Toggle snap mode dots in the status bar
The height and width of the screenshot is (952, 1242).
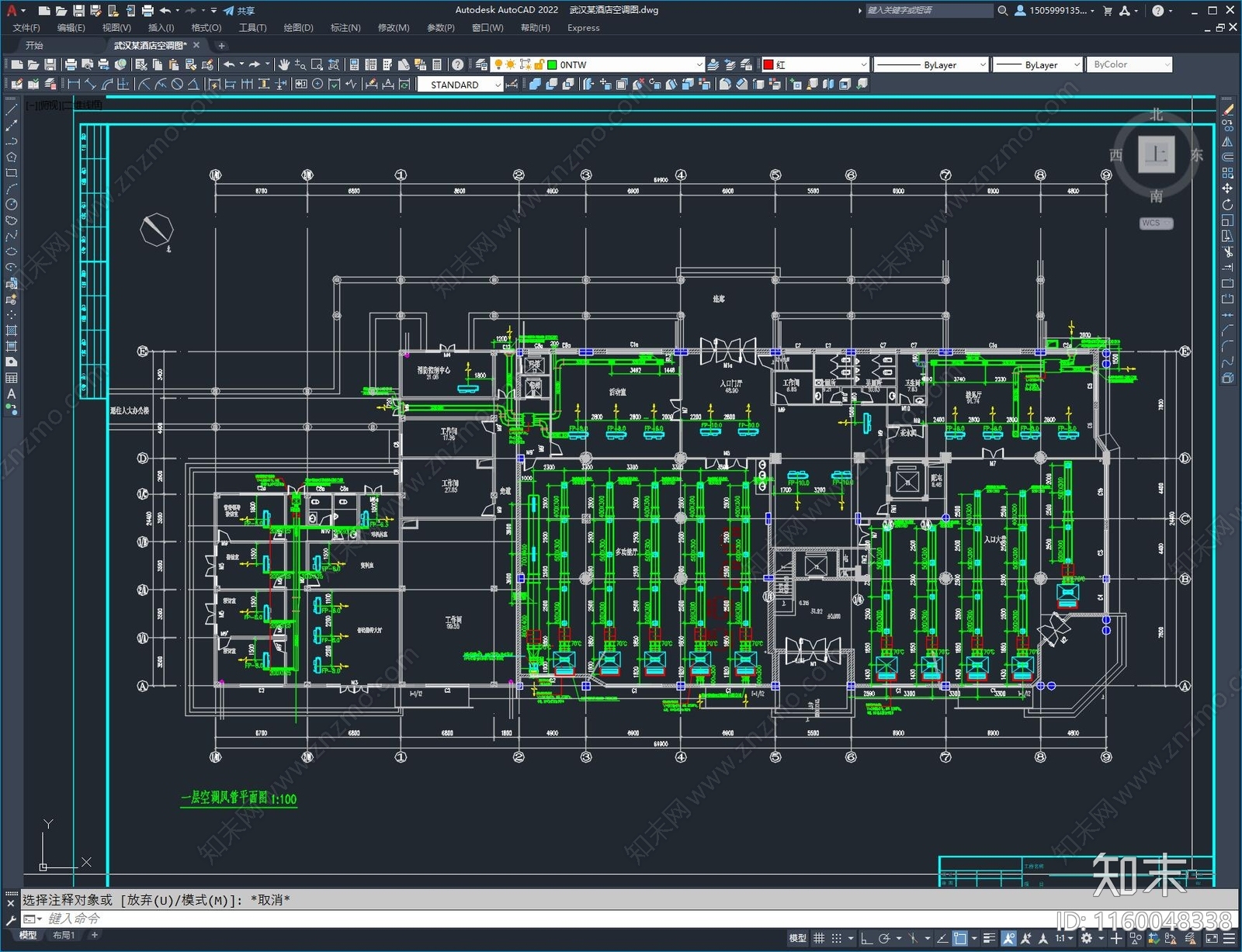pyautogui.click(x=837, y=938)
